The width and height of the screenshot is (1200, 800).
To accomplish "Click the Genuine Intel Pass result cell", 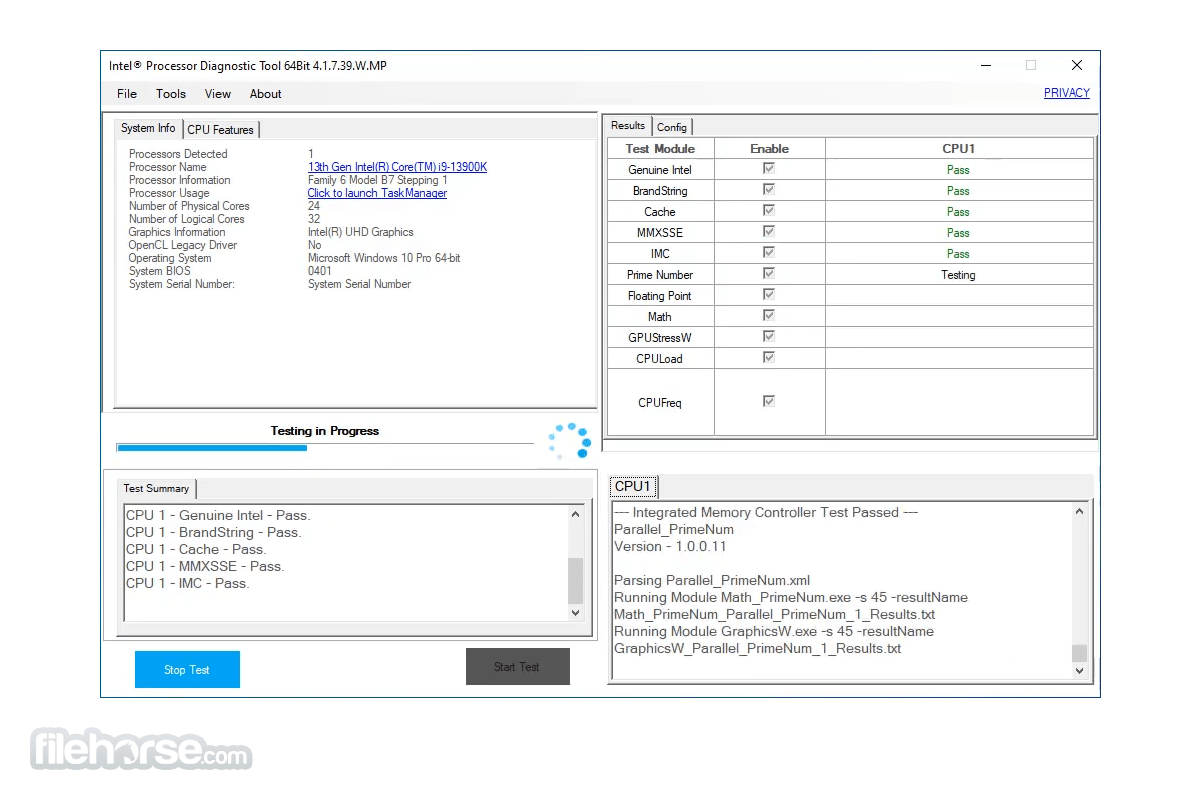I will (958, 170).
